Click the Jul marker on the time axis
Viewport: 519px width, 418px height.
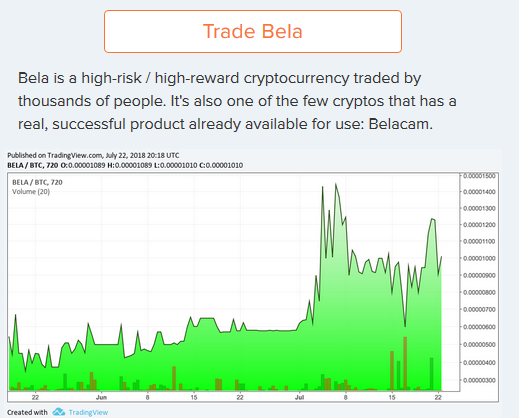pos(299,397)
